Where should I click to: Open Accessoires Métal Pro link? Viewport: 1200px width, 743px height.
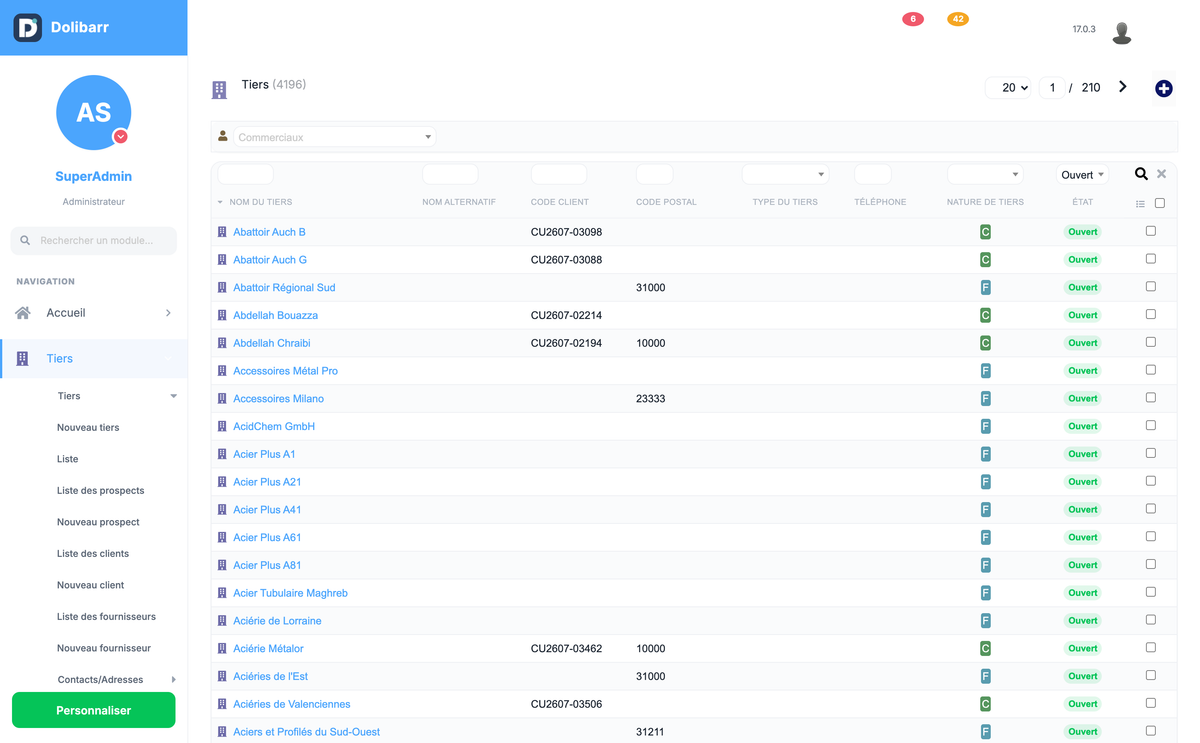pyautogui.click(x=285, y=371)
